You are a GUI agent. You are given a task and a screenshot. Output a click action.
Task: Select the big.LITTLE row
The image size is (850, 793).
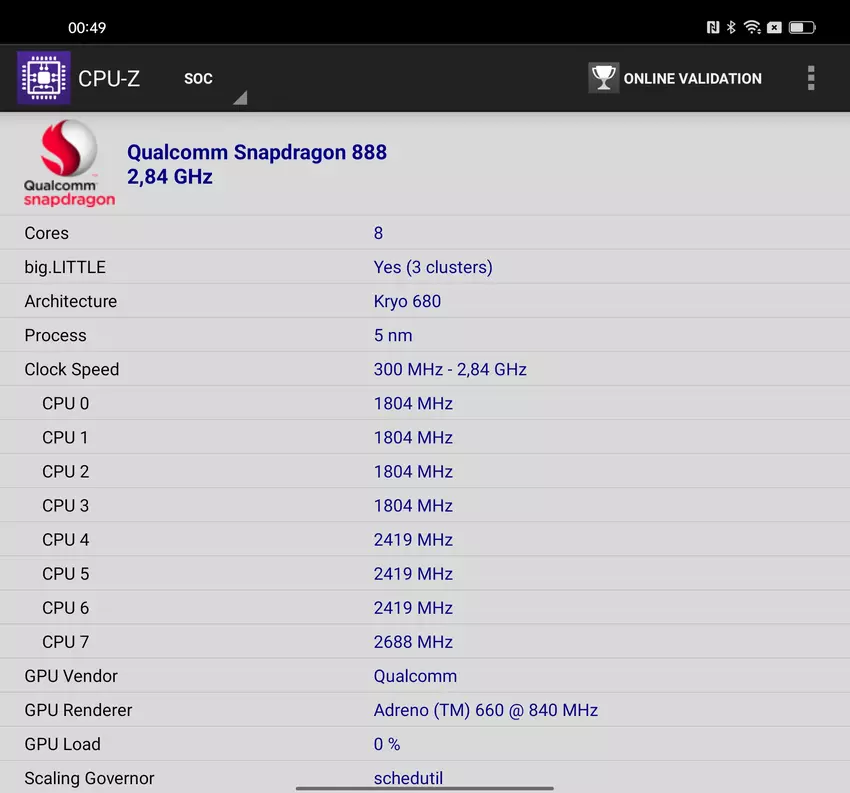pyautogui.click(x=425, y=267)
